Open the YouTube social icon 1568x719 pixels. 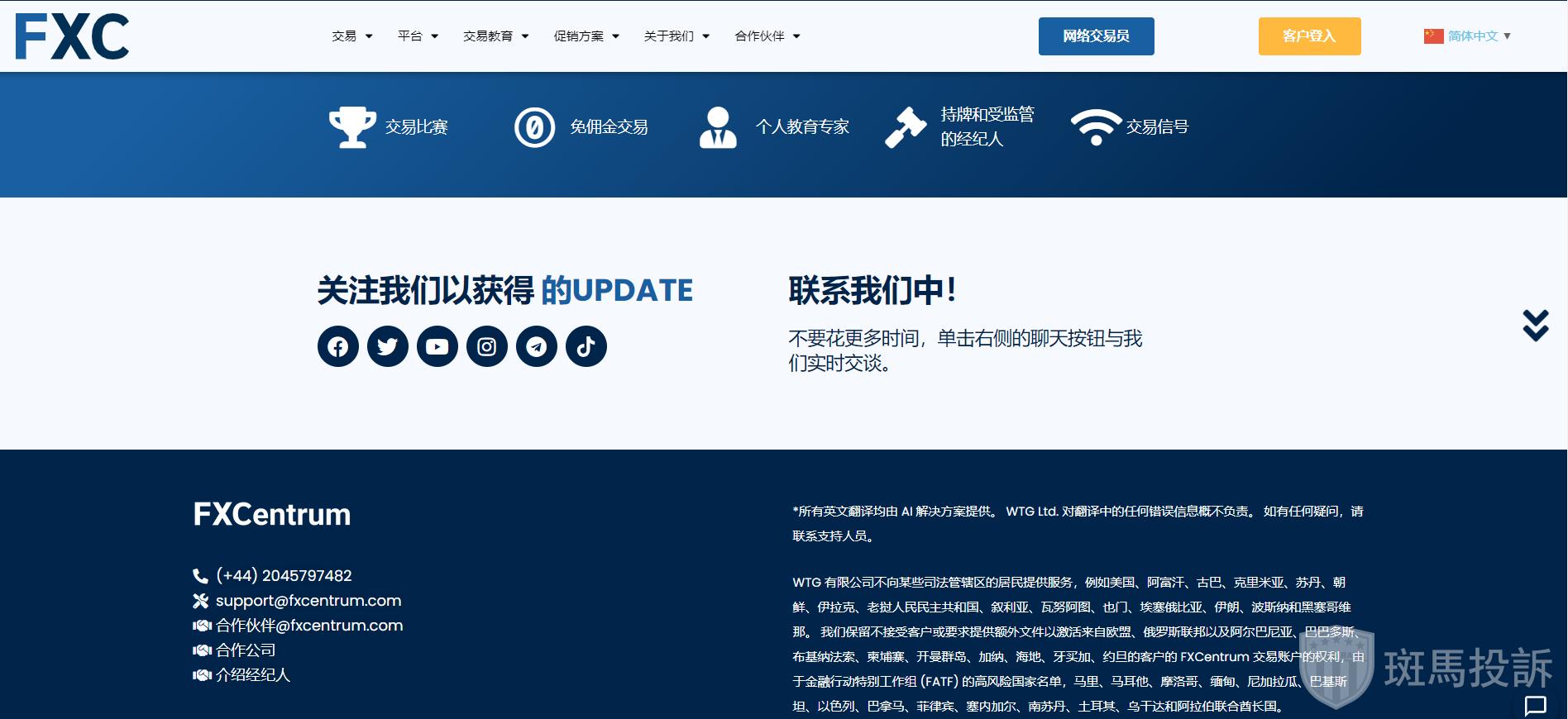(437, 346)
